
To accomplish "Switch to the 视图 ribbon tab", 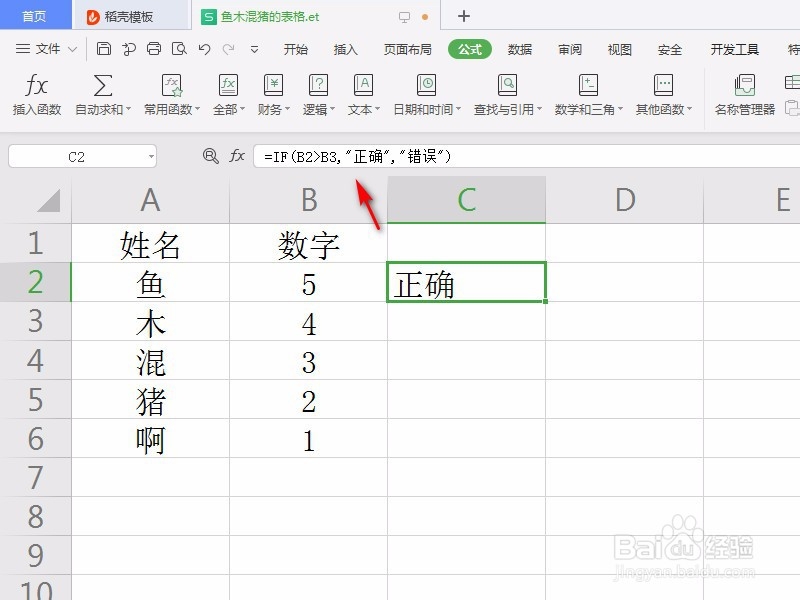I will (620, 49).
